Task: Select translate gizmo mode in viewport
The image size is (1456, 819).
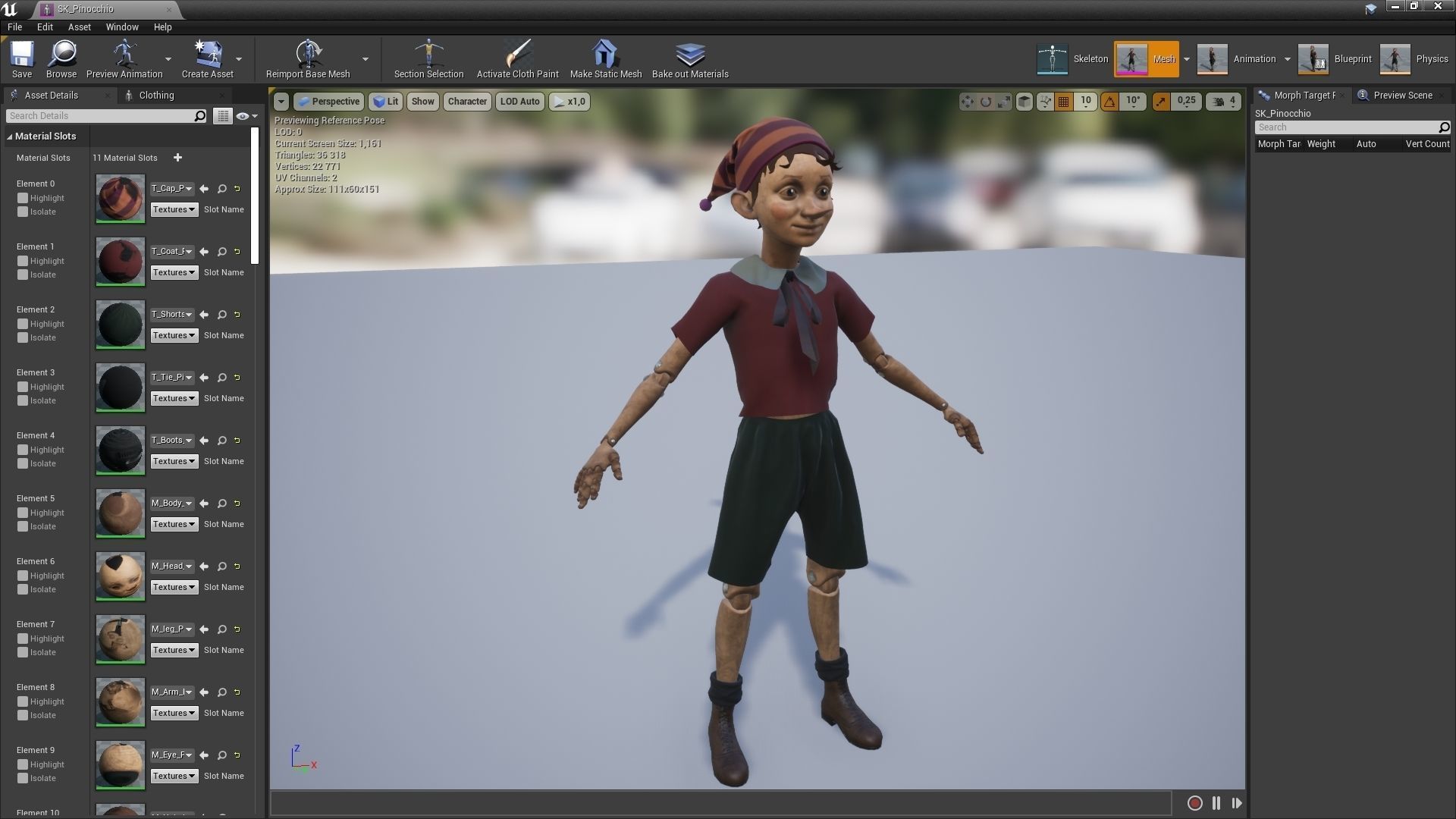Action: [967, 102]
